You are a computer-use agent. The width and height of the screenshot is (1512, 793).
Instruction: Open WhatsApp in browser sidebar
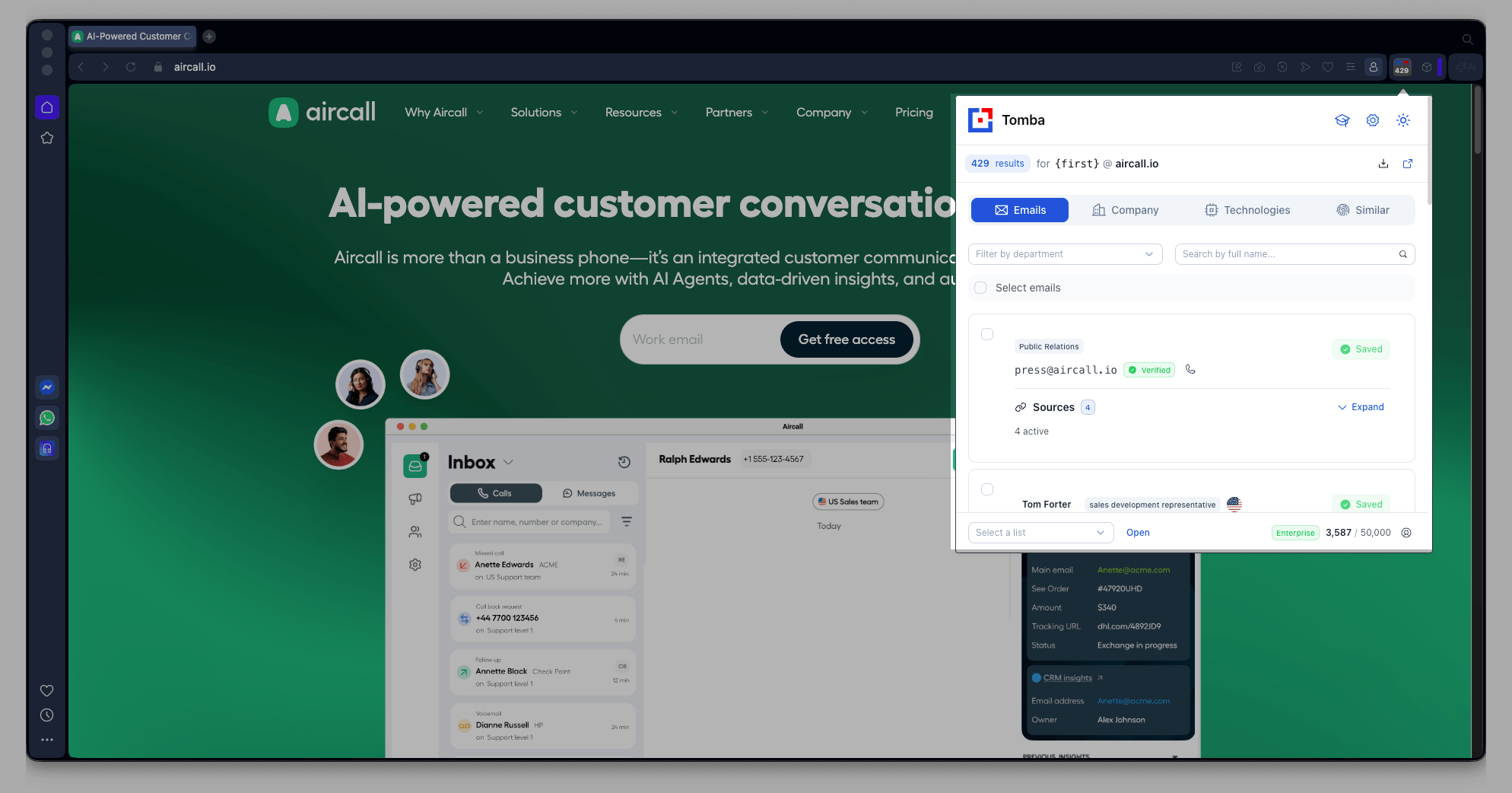[x=47, y=418]
